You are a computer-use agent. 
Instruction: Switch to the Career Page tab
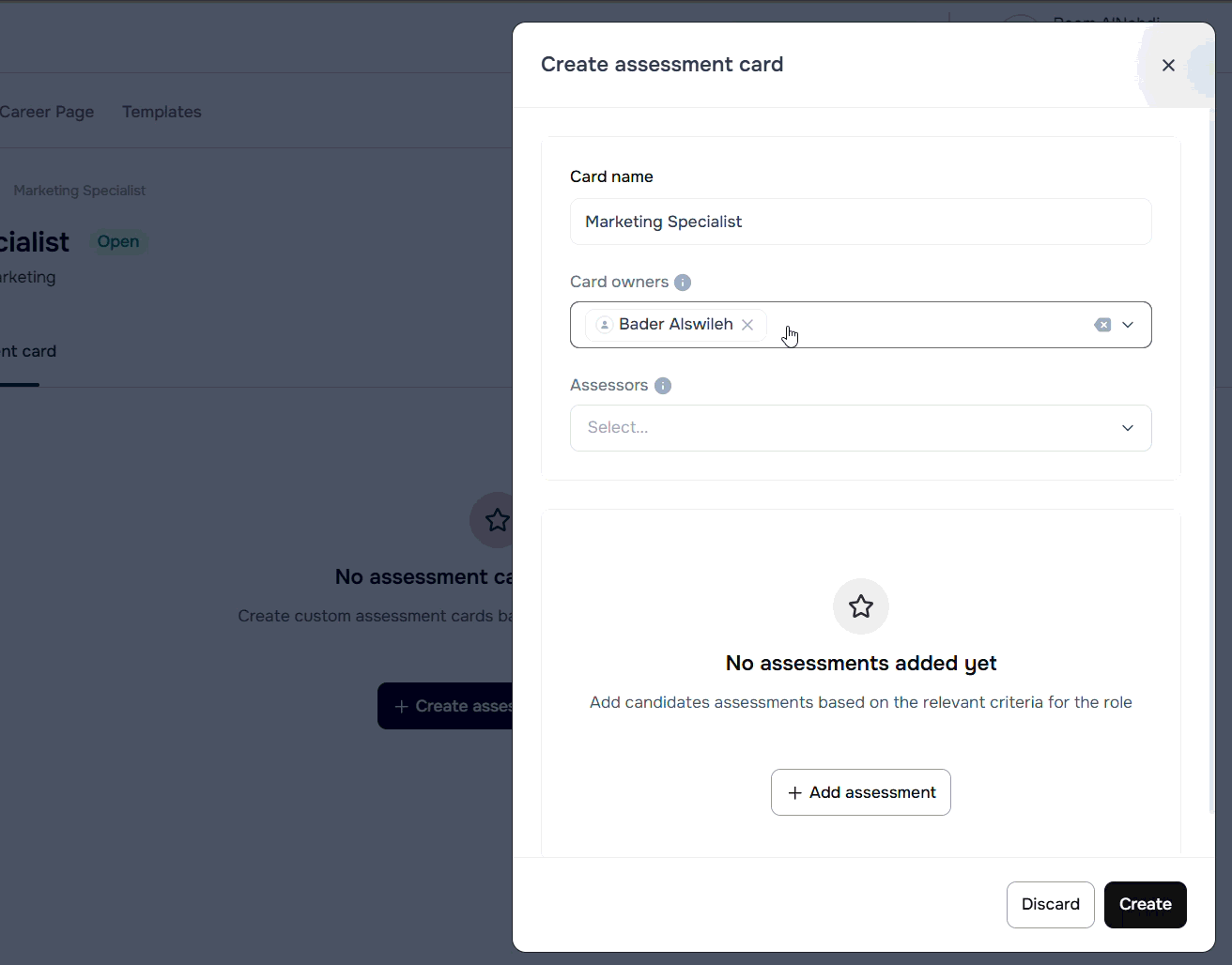47,112
